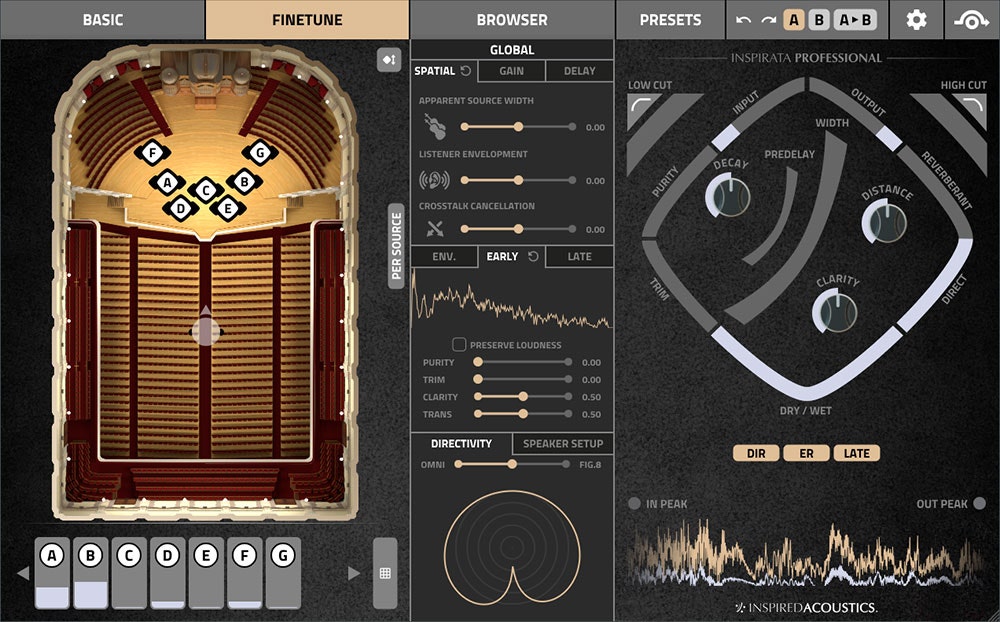Image resolution: width=1000 pixels, height=622 pixels.
Task: Switch to the DELAY tab
Action: [579, 71]
